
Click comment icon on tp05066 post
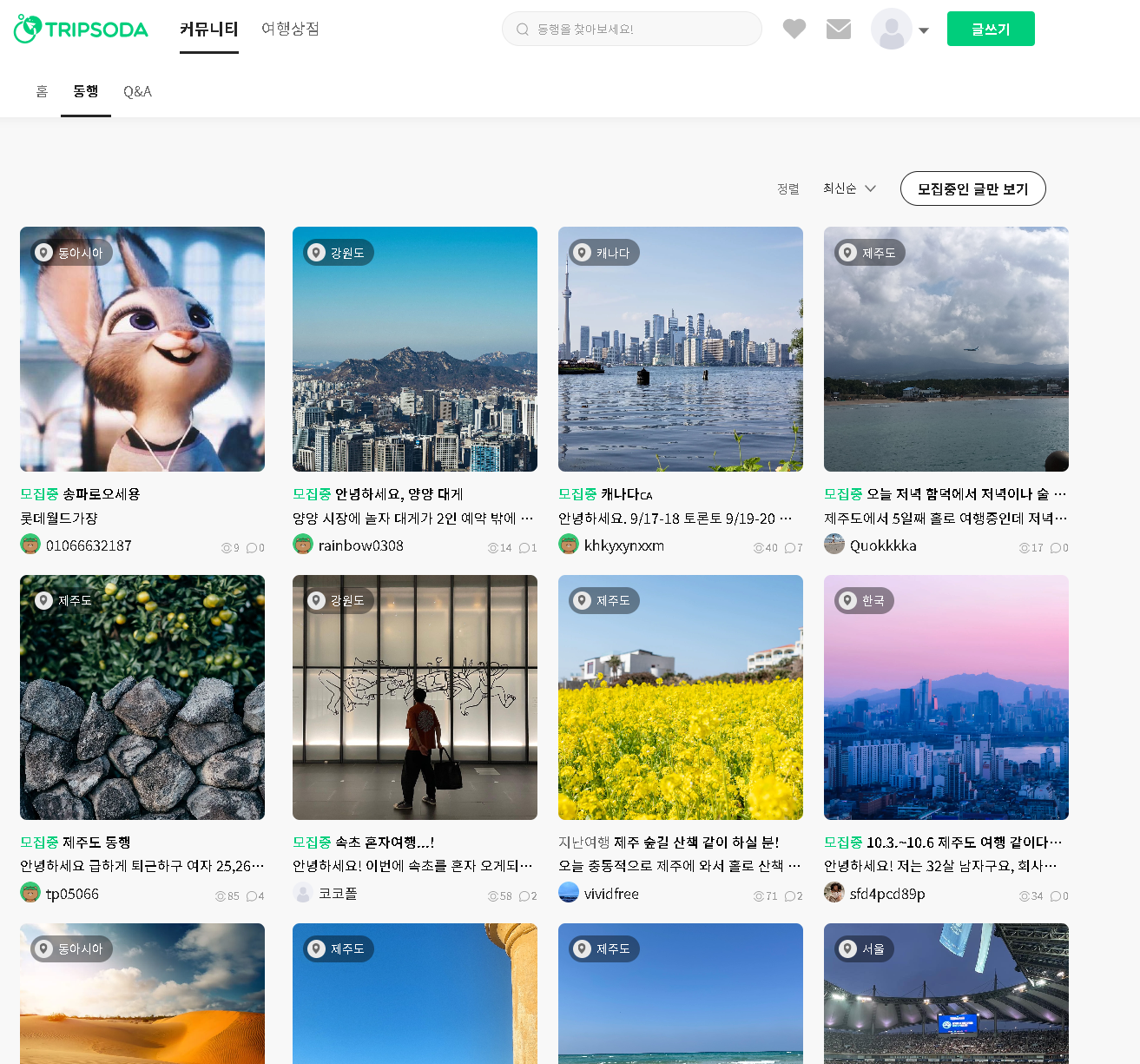click(251, 896)
